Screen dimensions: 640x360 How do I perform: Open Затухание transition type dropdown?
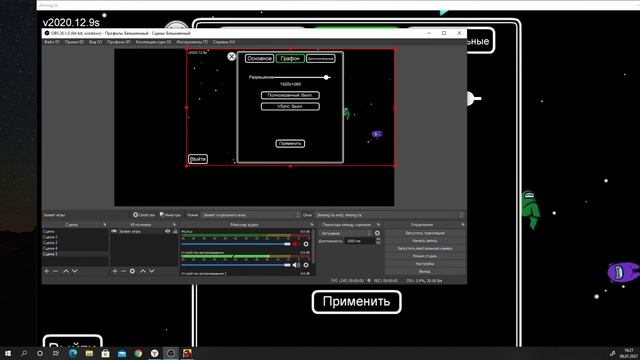coord(346,233)
